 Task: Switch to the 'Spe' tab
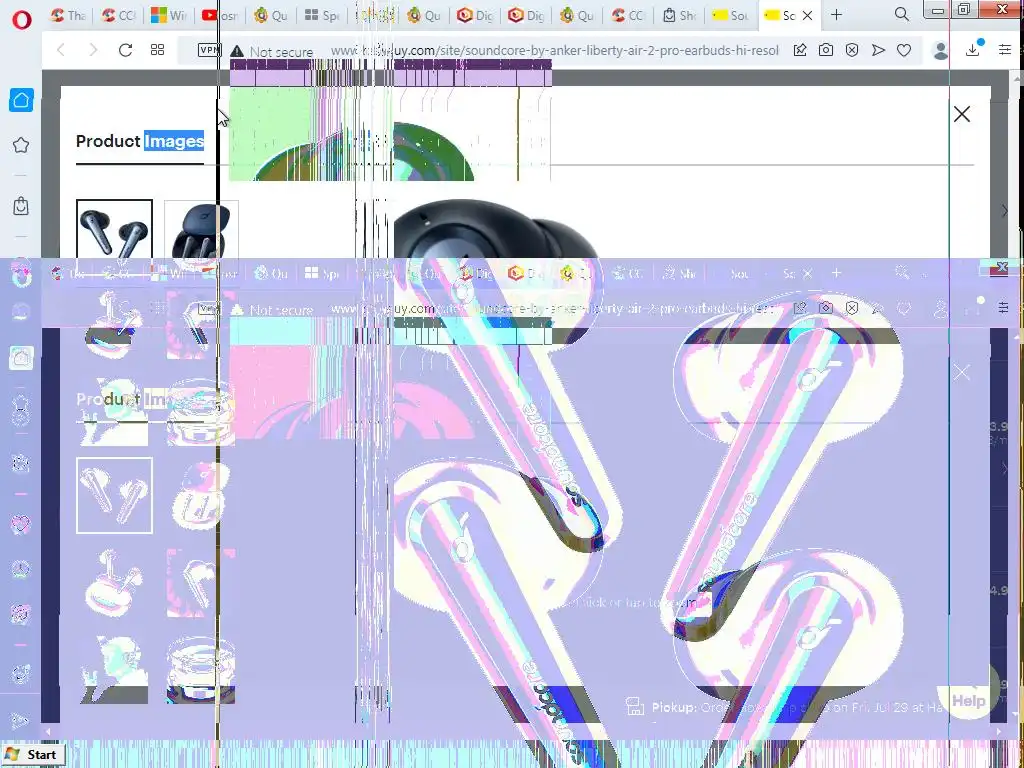point(321,15)
